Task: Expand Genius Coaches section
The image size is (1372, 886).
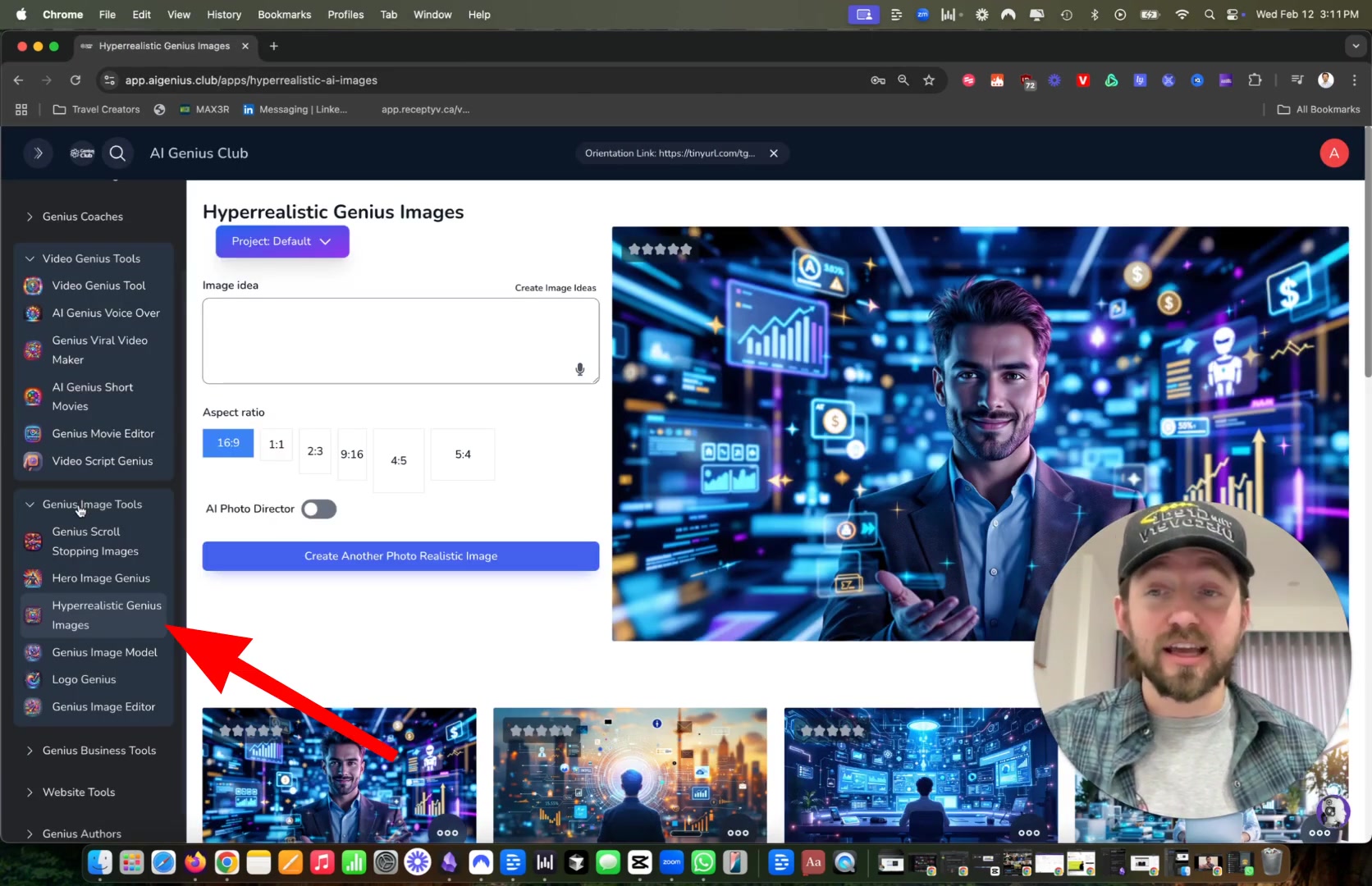Action: tap(82, 217)
